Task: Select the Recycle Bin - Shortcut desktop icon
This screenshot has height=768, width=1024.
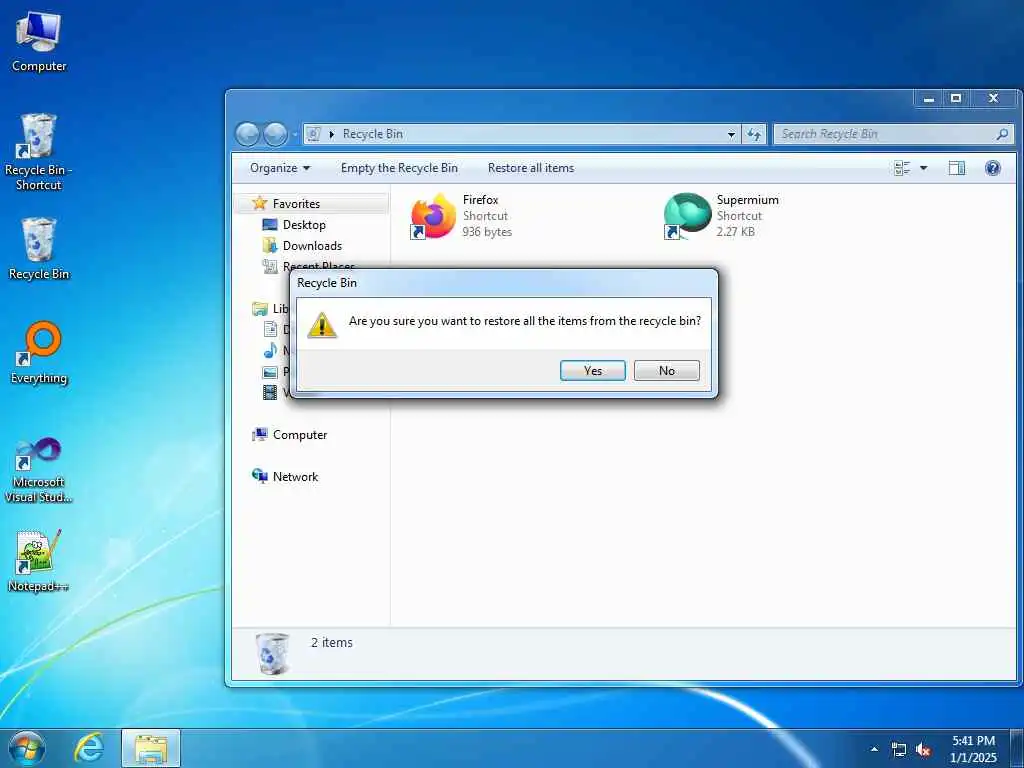Action: [38, 152]
